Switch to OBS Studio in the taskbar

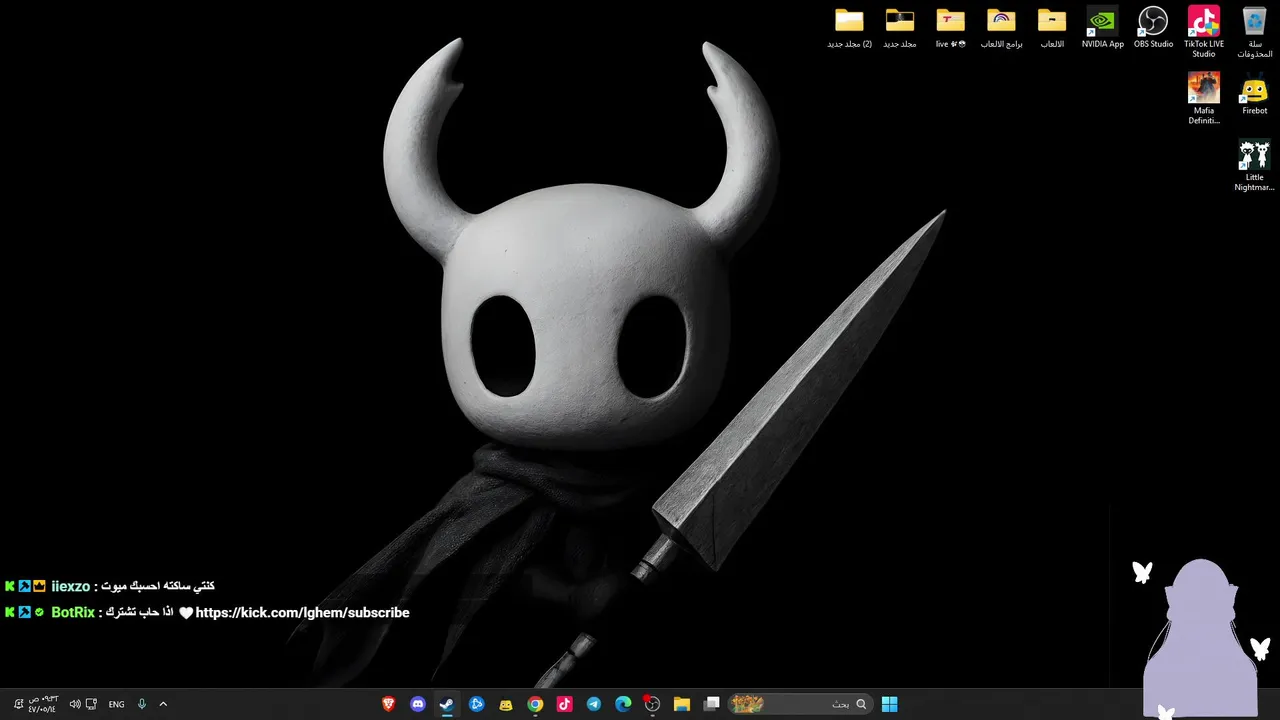click(652, 704)
